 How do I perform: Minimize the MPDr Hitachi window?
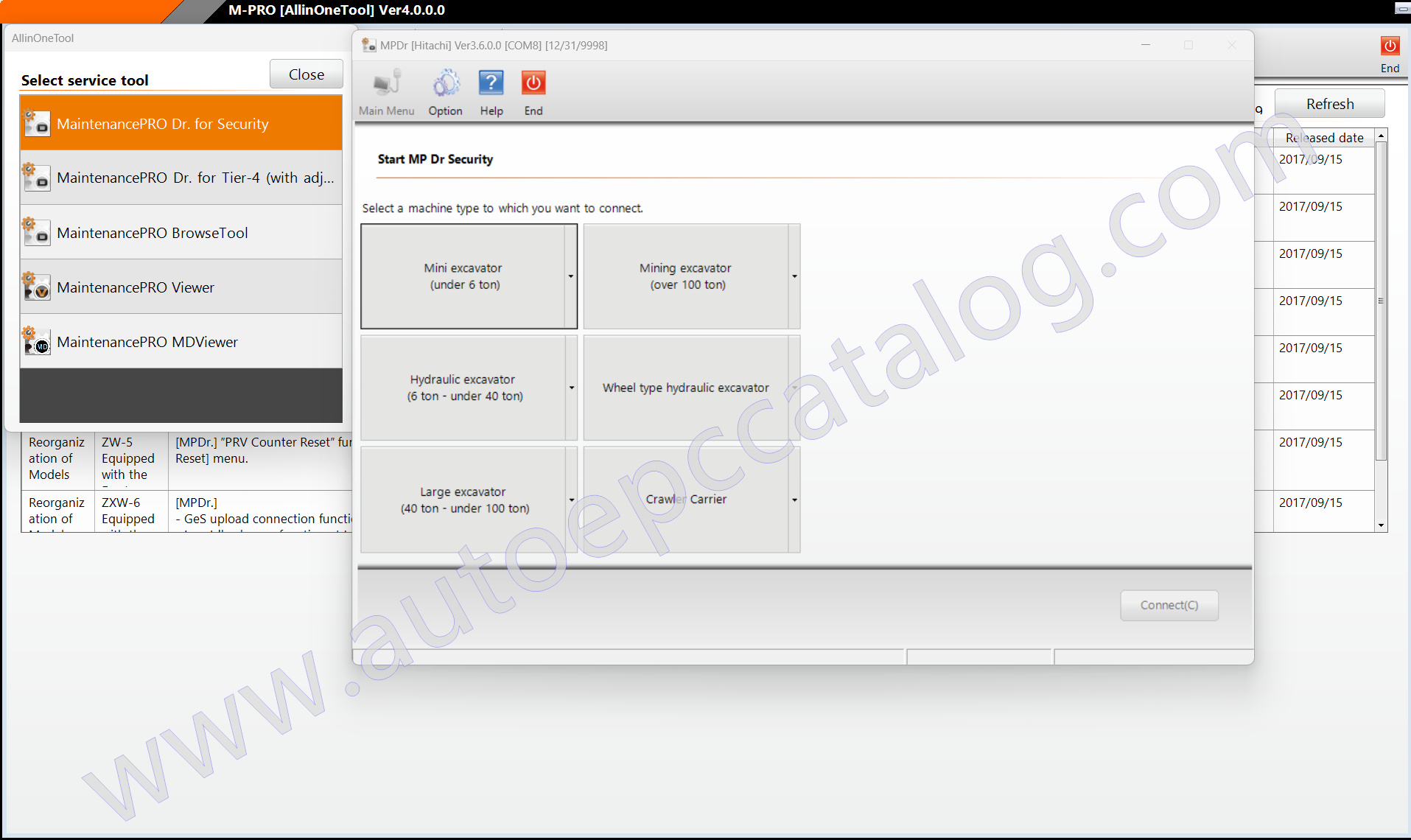click(1146, 45)
